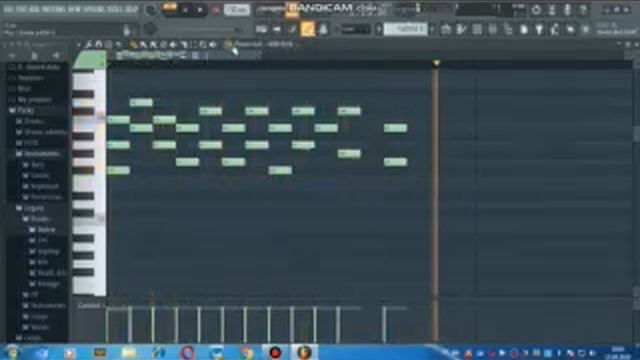Viewport: 640px width, 360px height.
Task: Open the Channel rack view icon
Action: [477, 29]
